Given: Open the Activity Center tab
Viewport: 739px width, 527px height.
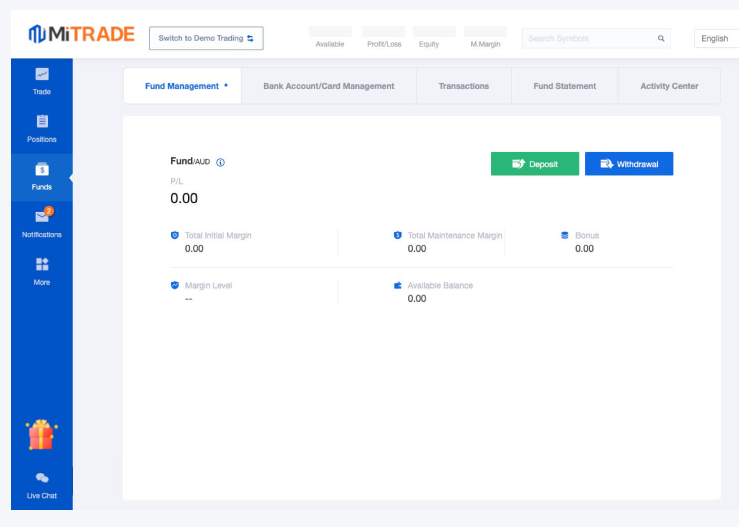Looking at the screenshot, I should tap(669, 86).
